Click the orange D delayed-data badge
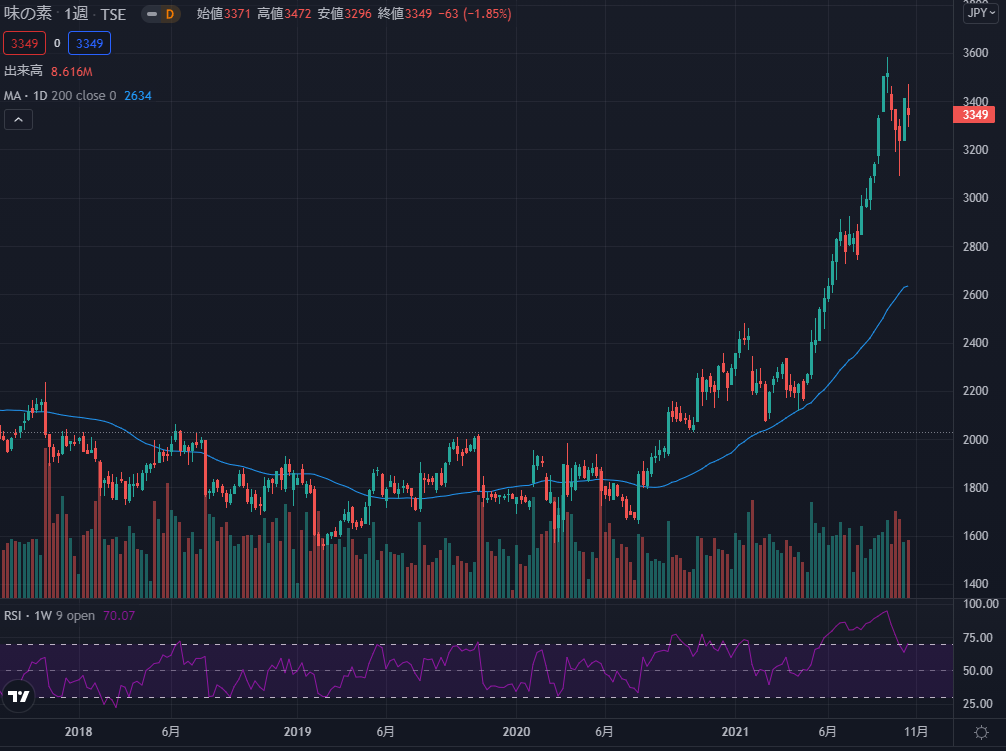The width and height of the screenshot is (1006, 751). pyautogui.click(x=169, y=13)
